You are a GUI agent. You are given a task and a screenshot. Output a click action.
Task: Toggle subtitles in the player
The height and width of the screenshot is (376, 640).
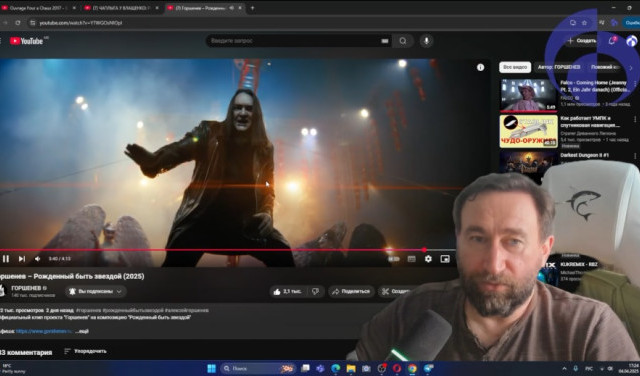[x=411, y=259]
